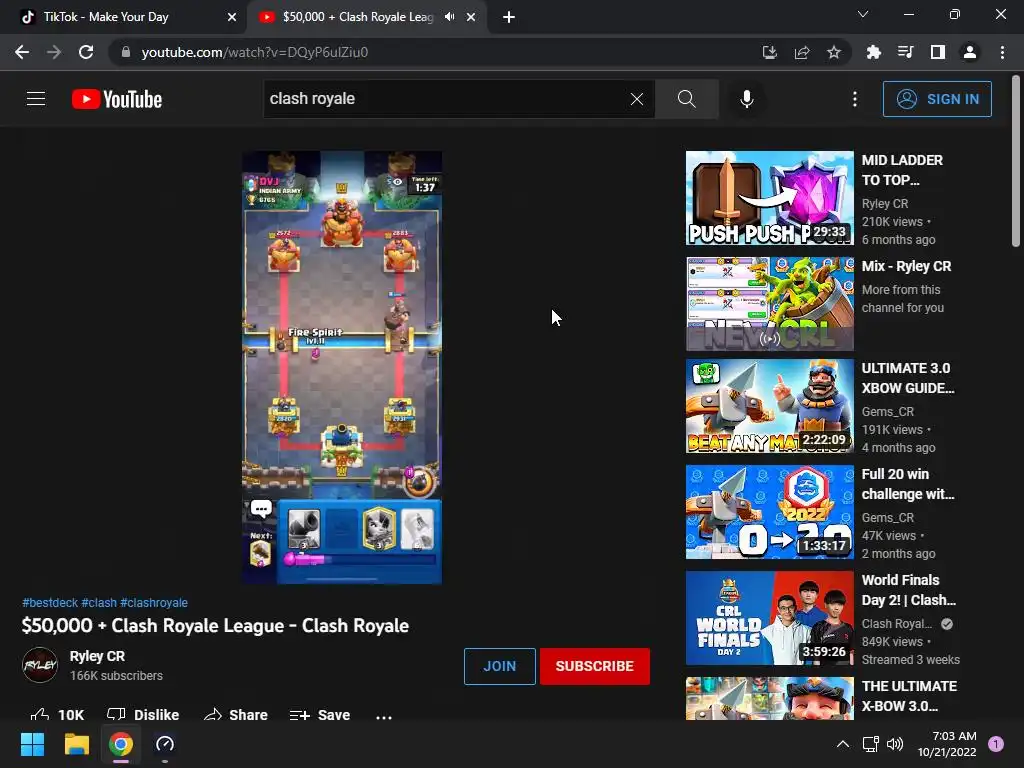
Task: Click the address bar URL
Action: click(255, 52)
